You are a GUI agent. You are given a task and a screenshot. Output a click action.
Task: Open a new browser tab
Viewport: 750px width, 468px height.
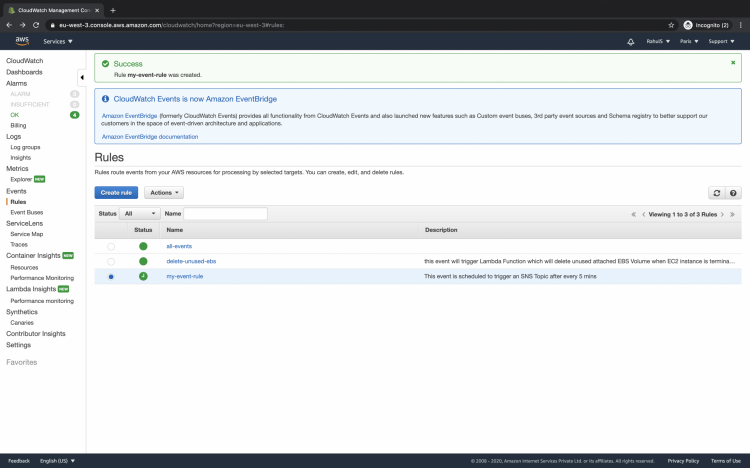pos(113,10)
